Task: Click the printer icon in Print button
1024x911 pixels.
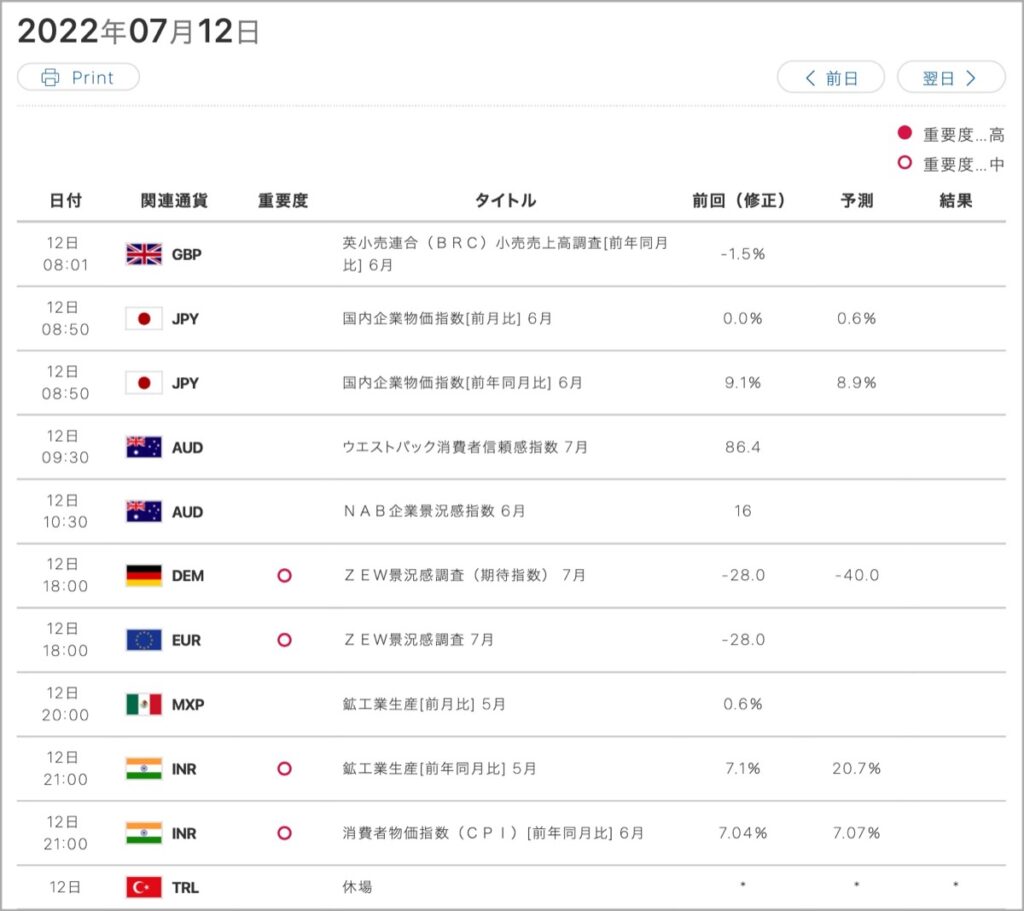Action: [50, 77]
